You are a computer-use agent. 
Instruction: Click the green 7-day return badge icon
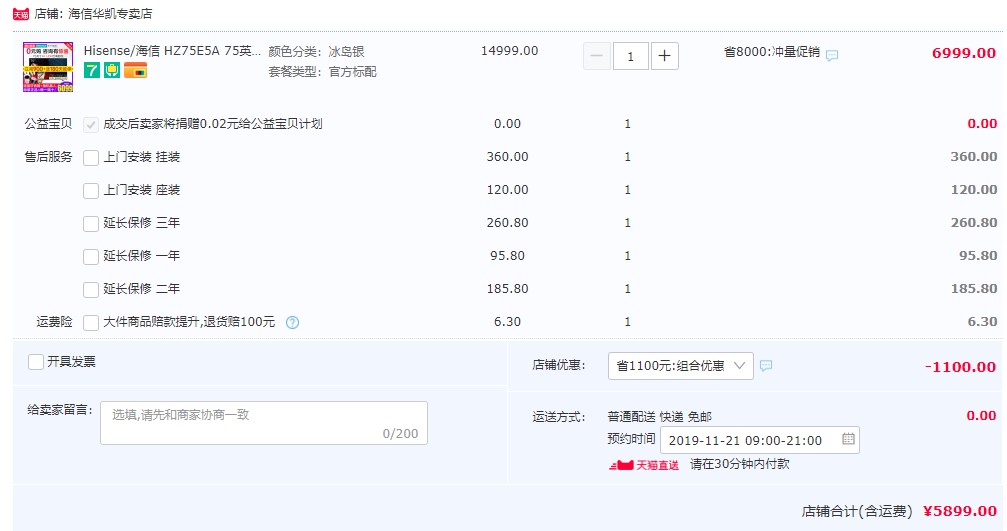tap(92, 70)
